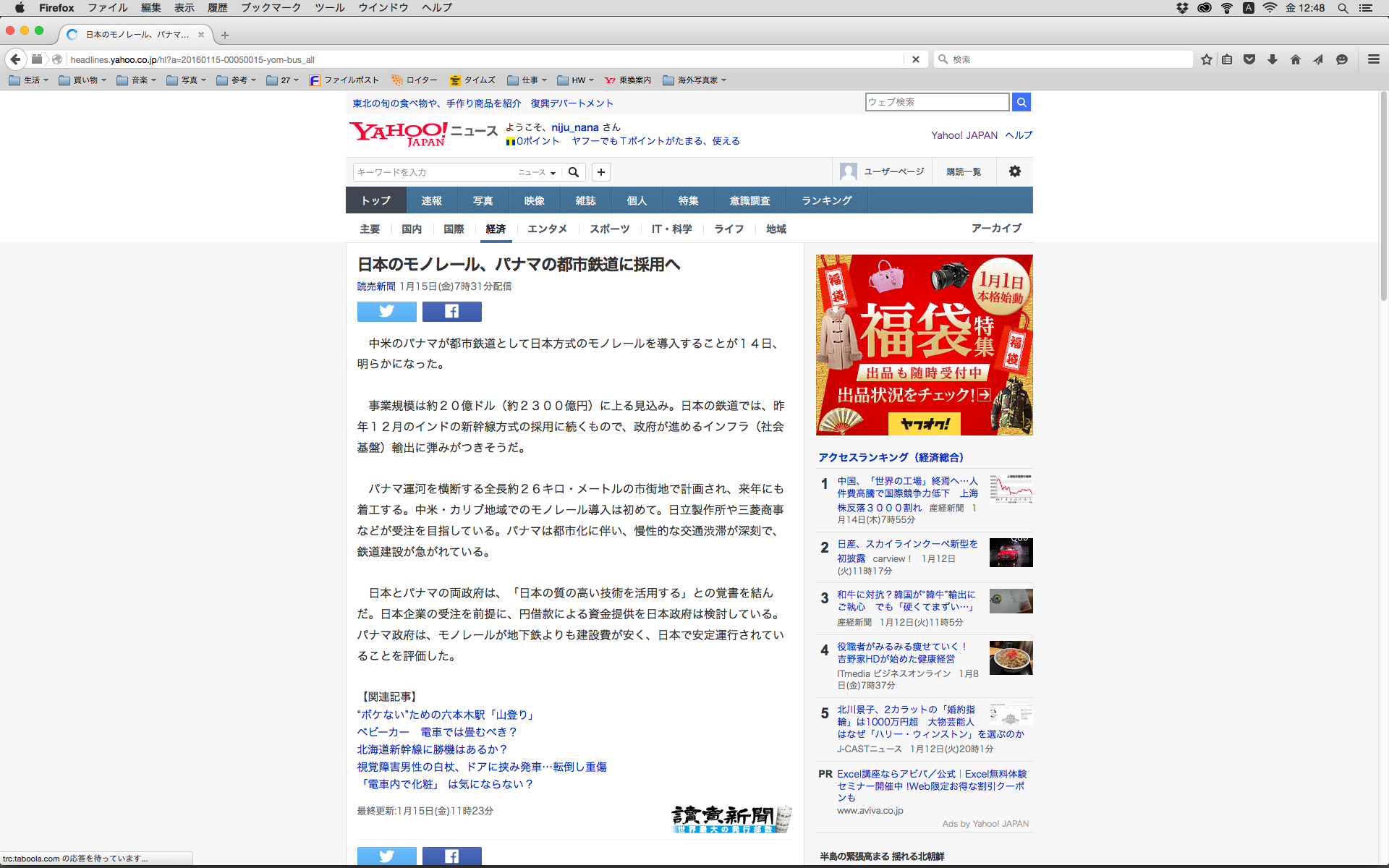Image resolution: width=1389 pixels, height=868 pixels.
Task: Share article via Twitter button at top
Action: point(386,312)
